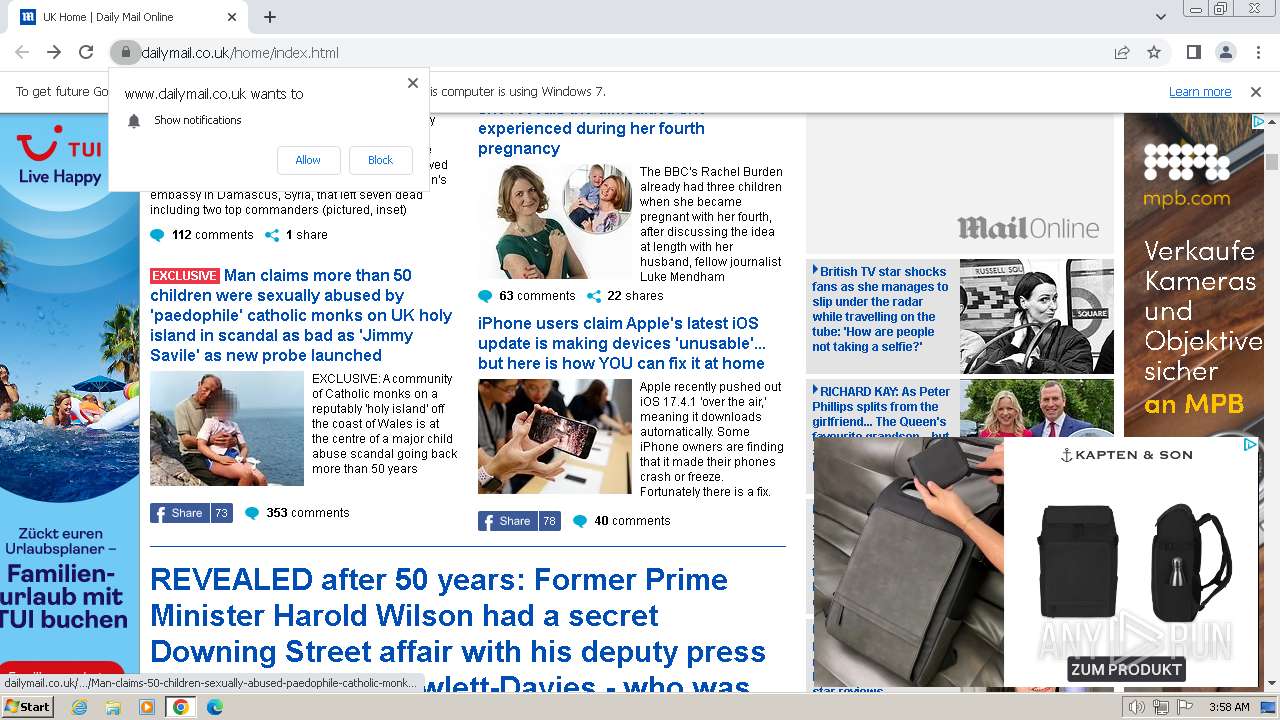Allow notifications from dailymail.co.uk
The width and height of the screenshot is (1280, 720).
coord(308,160)
